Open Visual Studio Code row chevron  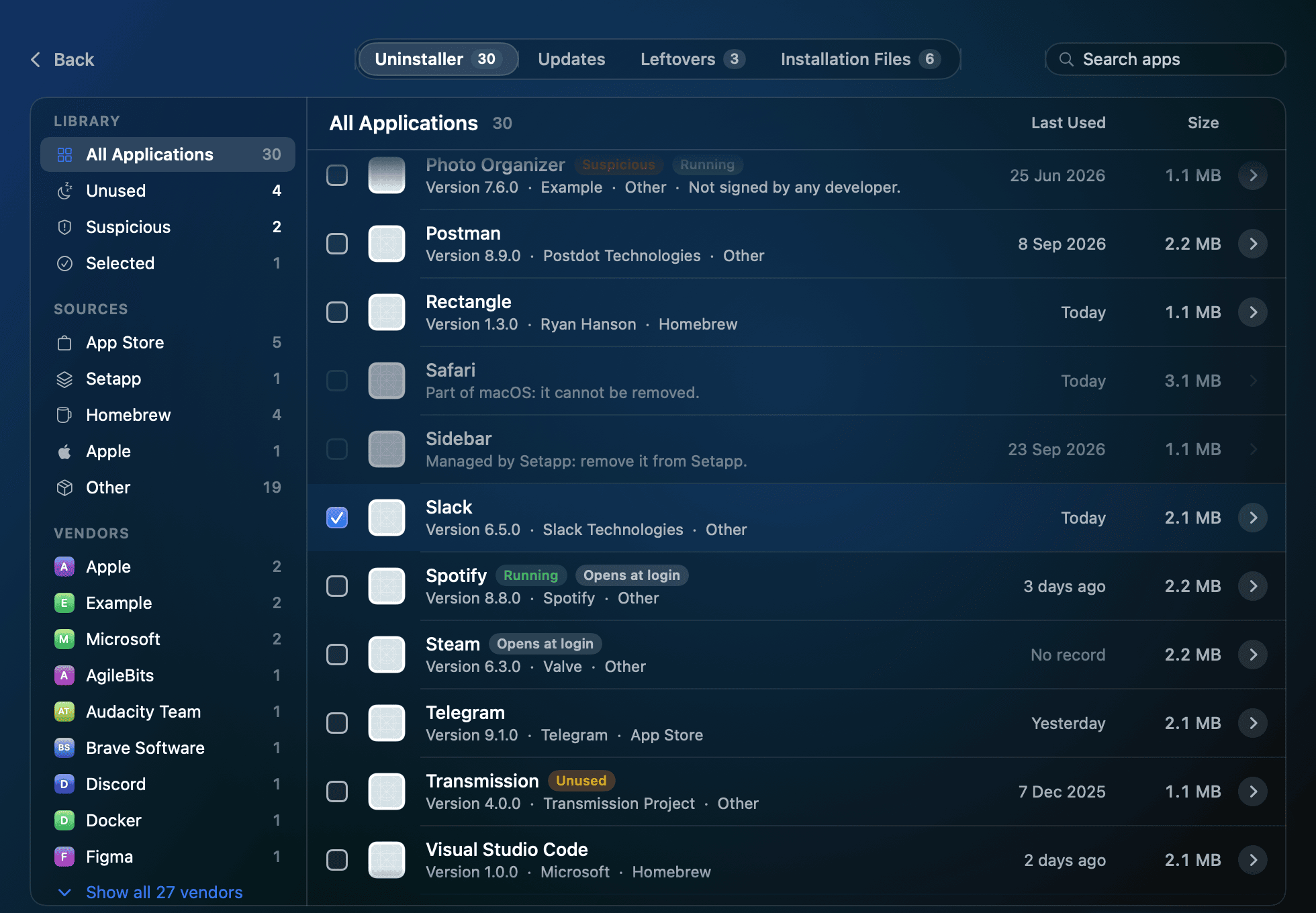[1253, 860]
